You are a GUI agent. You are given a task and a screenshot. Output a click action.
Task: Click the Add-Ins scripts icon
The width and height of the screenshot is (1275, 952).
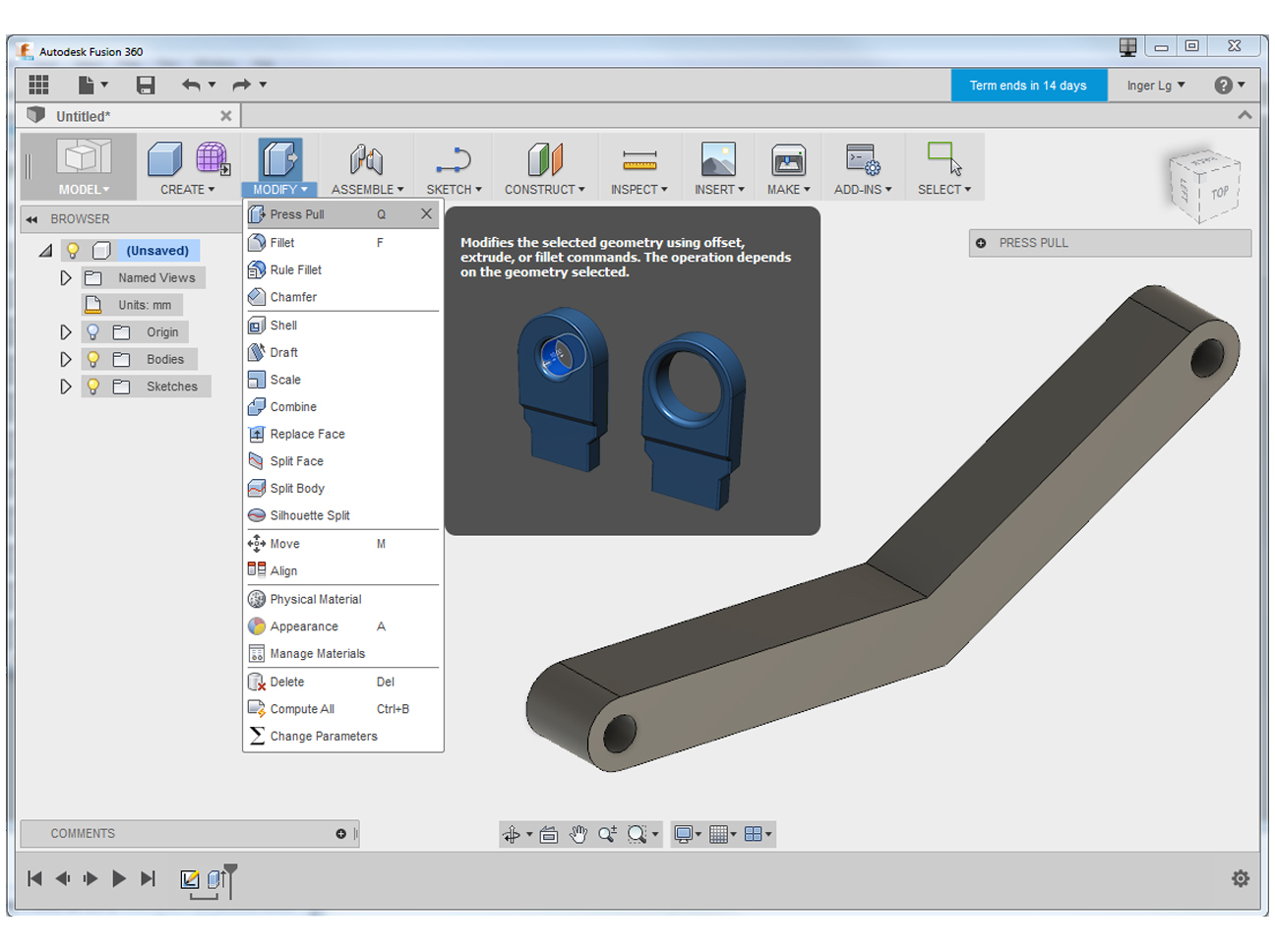coord(863,158)
